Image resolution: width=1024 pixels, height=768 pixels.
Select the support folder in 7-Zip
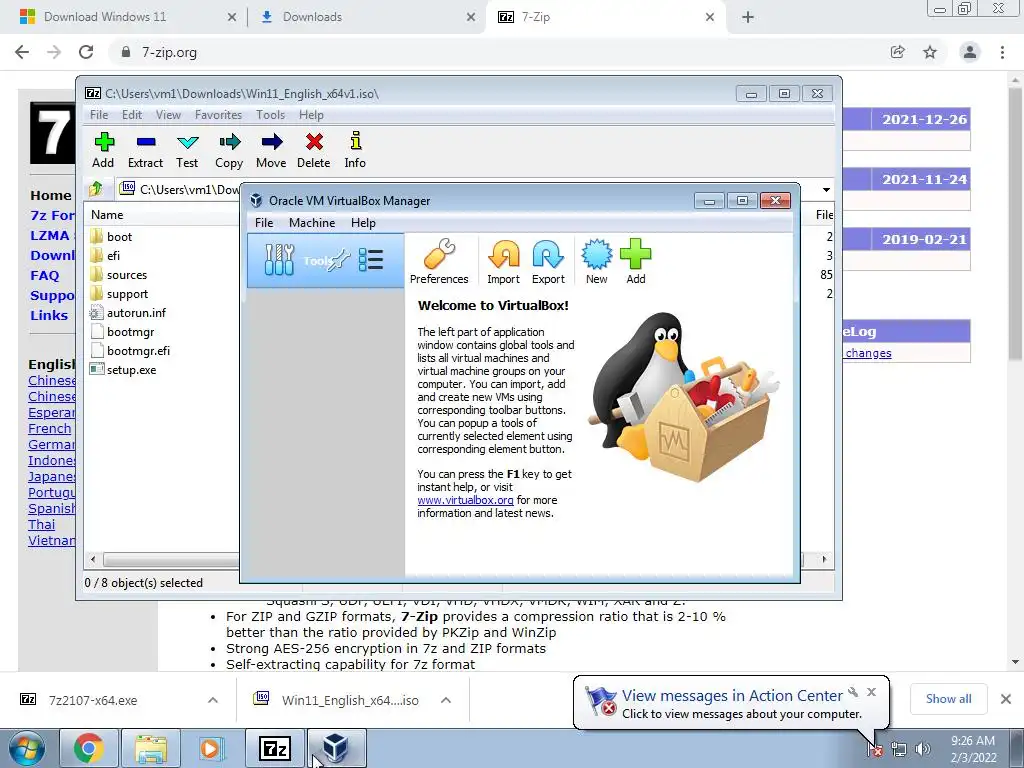click(x=127, y=294)
